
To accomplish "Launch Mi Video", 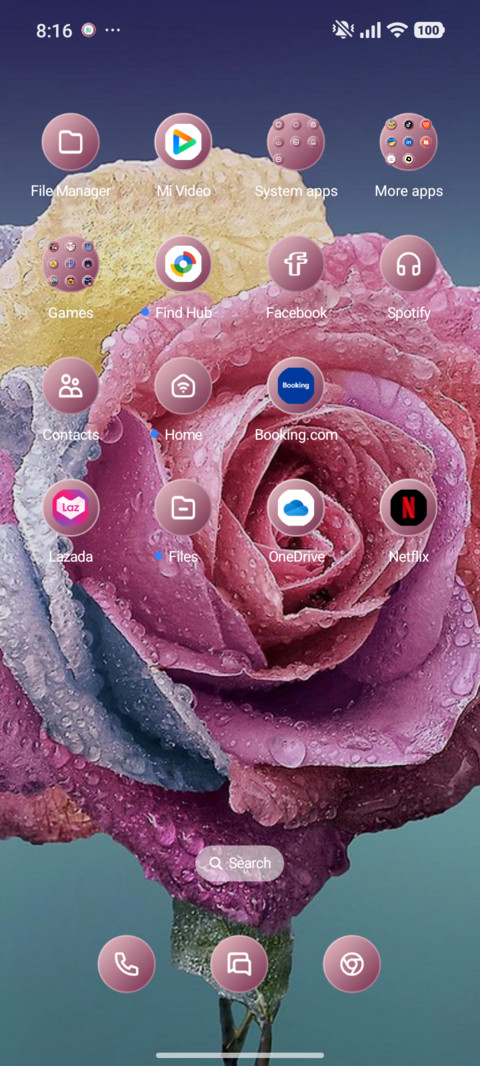I will click(x=183, y=142).
